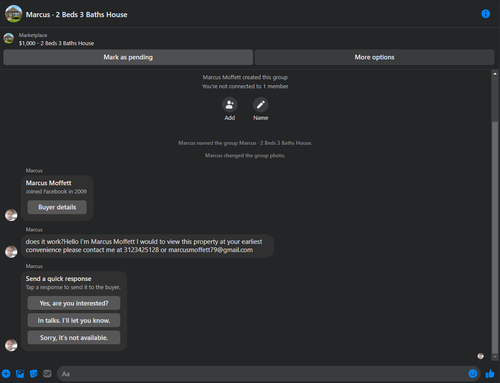Open the emoji picker smiley icon

point(473,374)
